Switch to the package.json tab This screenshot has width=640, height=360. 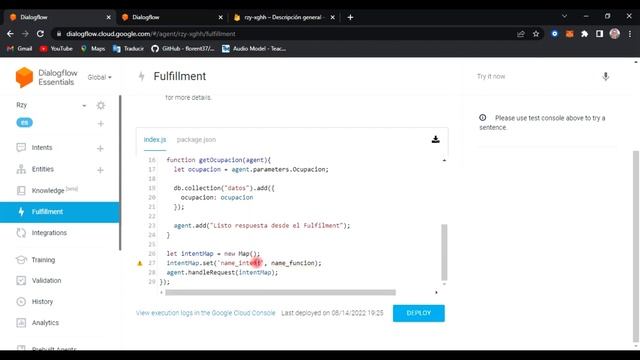tap(196, 140)
